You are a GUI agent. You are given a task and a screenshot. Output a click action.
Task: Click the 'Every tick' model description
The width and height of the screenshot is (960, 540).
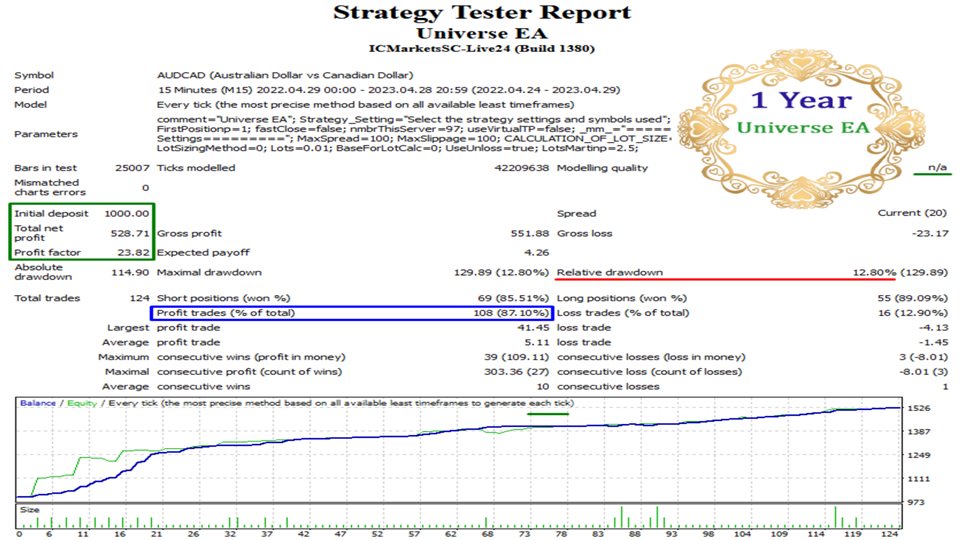point(366,105)
